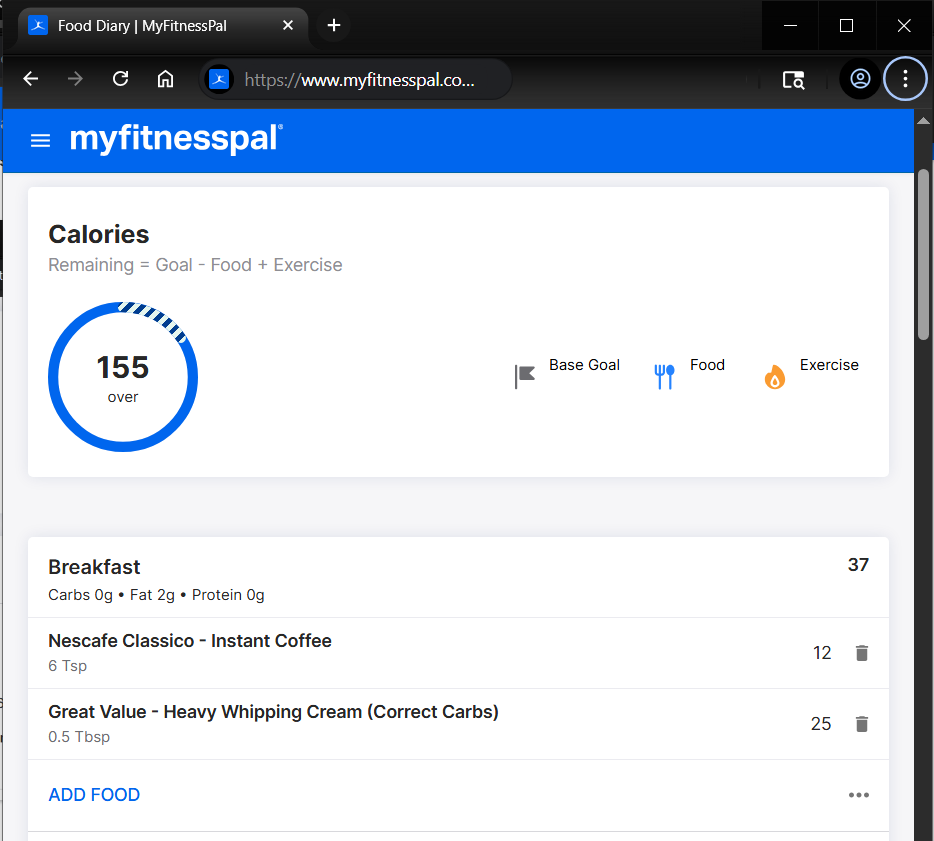Screen dimensions: 934x841
Task: Open the tab search icon in toolbar
Action: pos(793,79)
